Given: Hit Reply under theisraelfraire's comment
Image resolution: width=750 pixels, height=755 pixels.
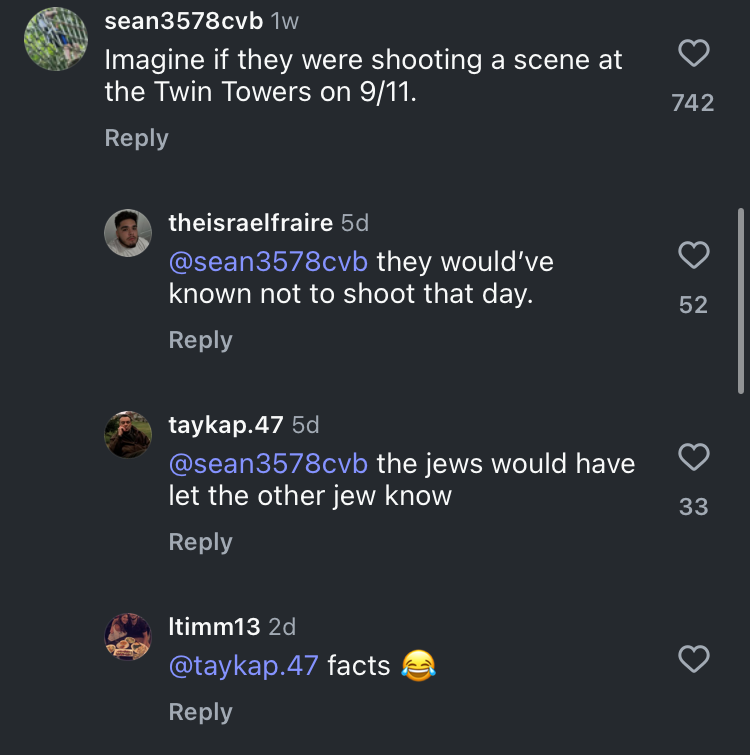Looking at the screenshot, I should tap(200, 340).
